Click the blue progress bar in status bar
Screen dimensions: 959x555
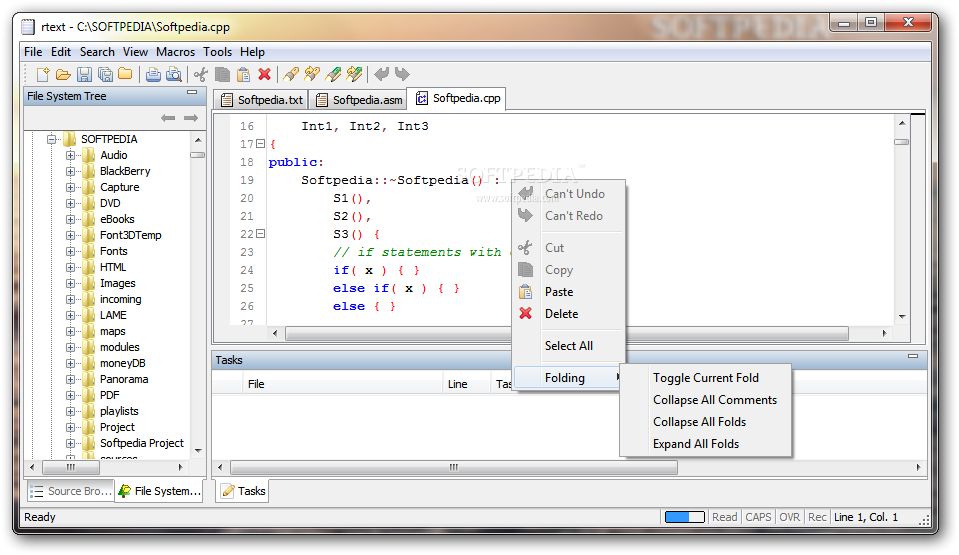click(685, 517)
